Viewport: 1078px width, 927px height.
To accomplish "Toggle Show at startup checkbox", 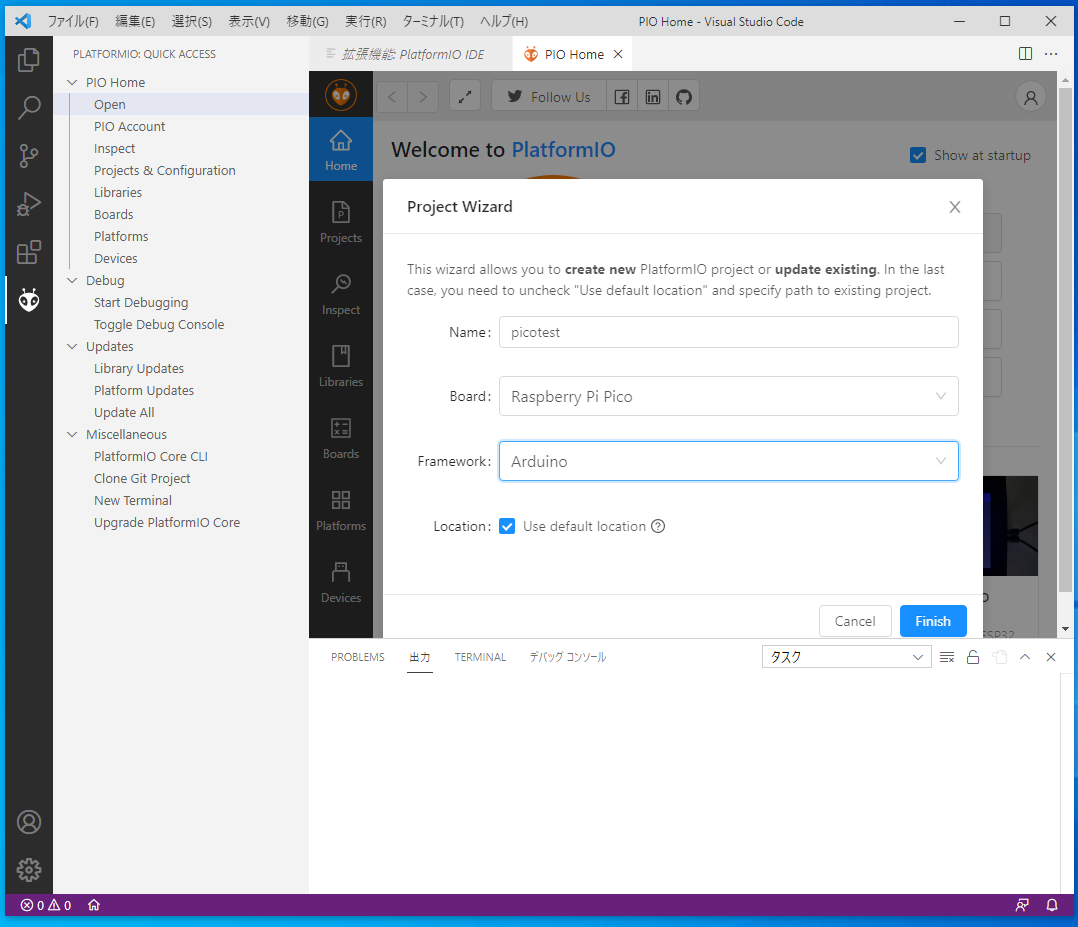I will pyautogui.click(x=918, y=155).
